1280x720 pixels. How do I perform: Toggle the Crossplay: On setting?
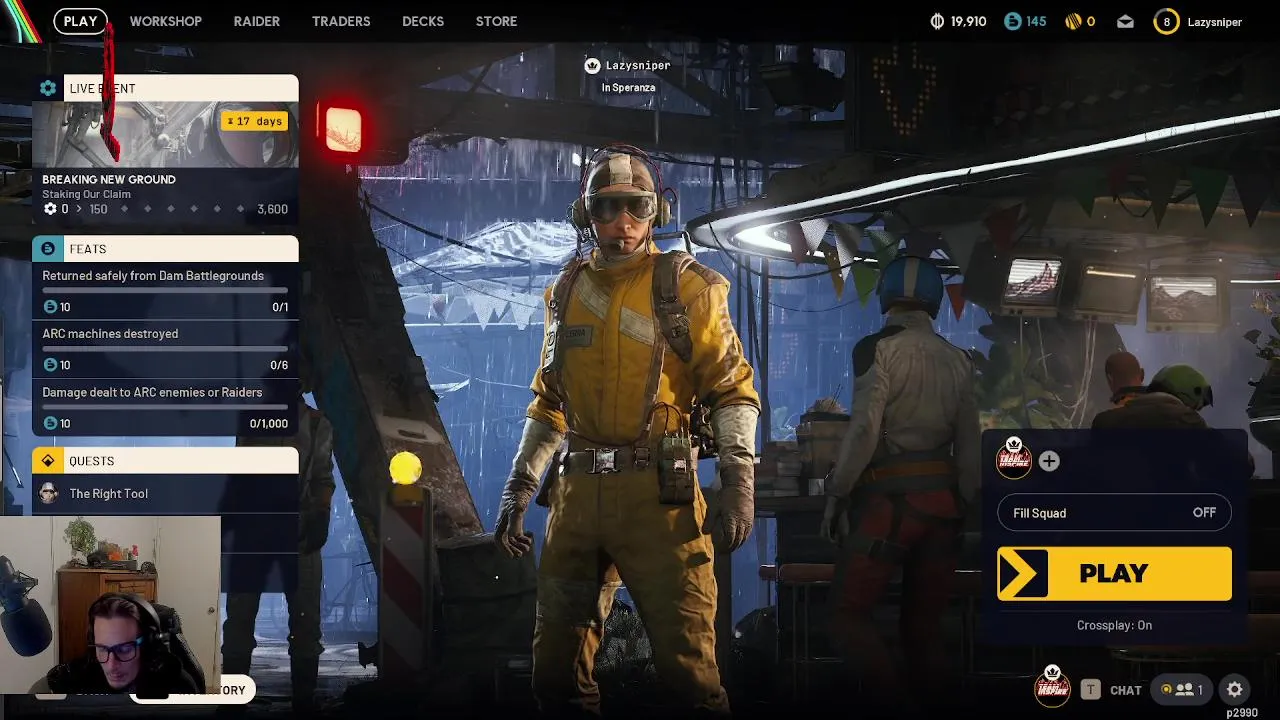1114,625
